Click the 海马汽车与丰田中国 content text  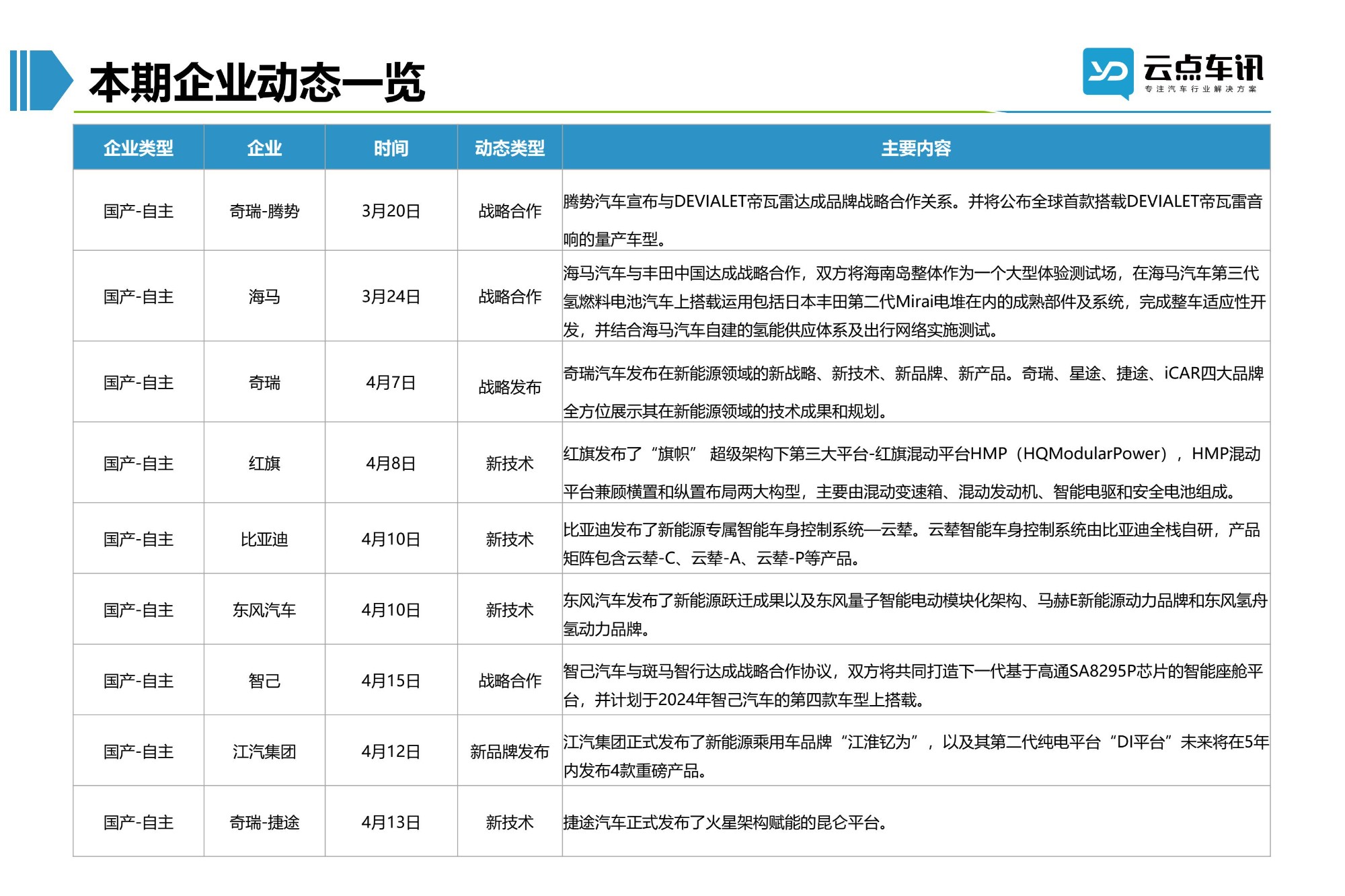coord(915,301)
